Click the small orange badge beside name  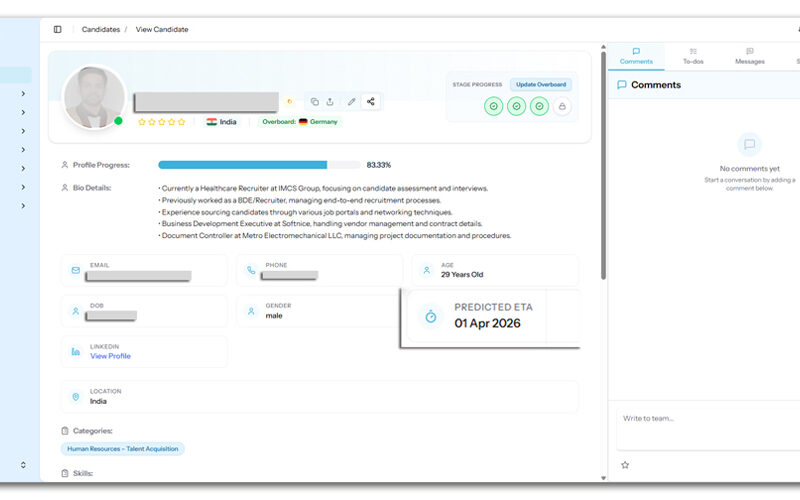[290, 101]
